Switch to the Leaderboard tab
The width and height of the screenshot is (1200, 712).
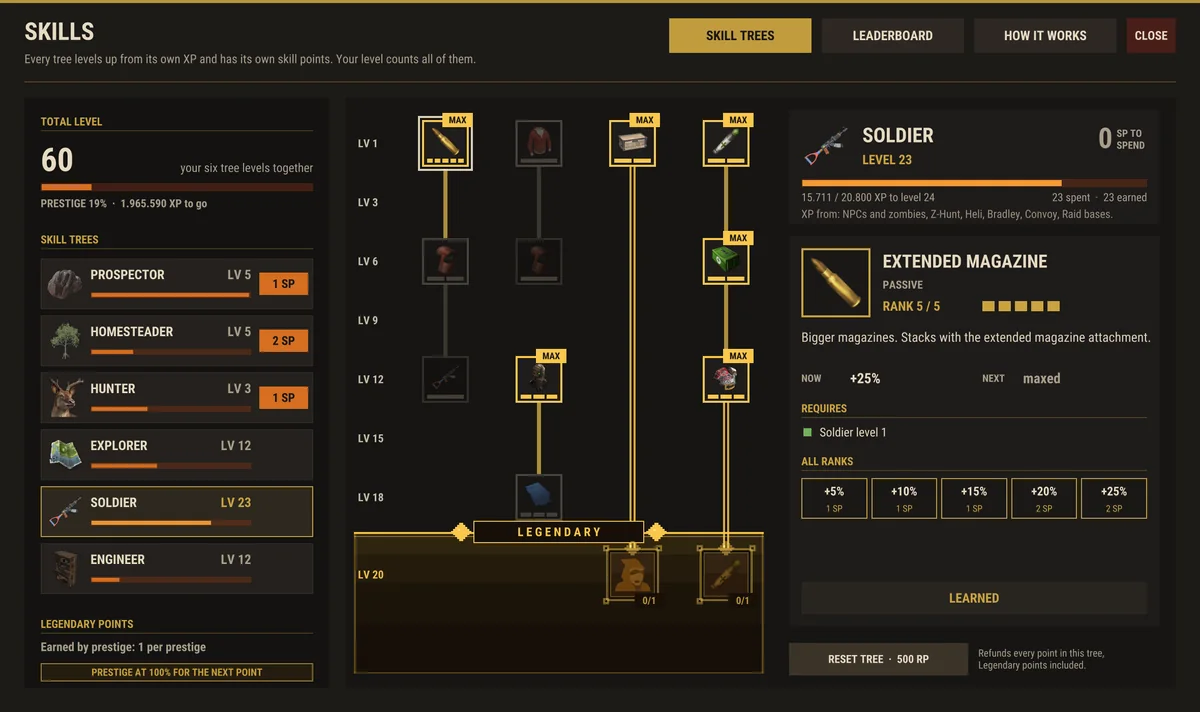click(x=893, y=35)
